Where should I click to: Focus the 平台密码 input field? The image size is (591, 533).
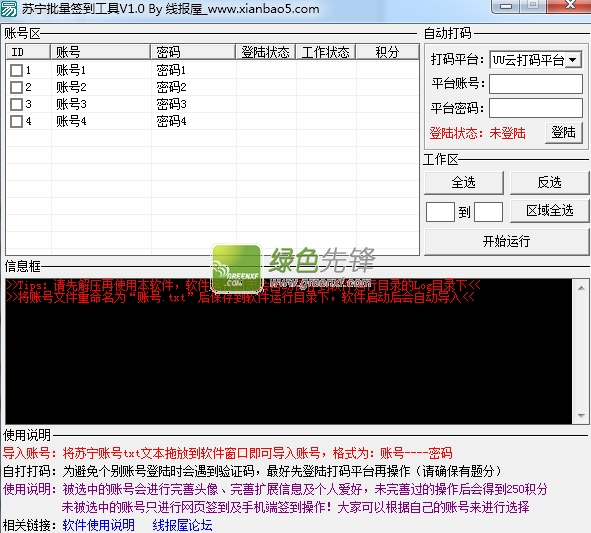[536, 108]
